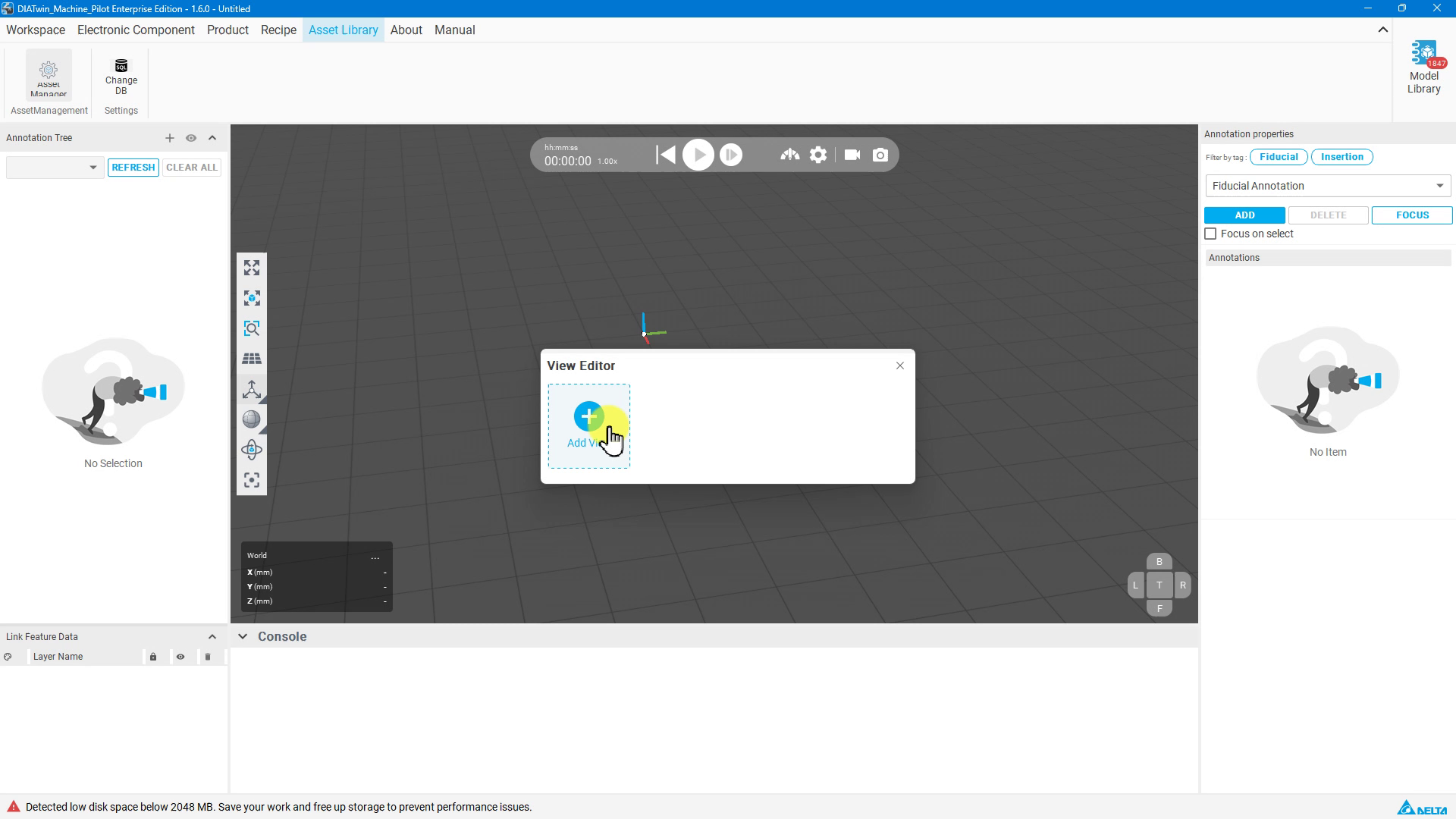Filter annotations by Fiducial tag
Screen dimensions: 1456x819
point(1279,157)
